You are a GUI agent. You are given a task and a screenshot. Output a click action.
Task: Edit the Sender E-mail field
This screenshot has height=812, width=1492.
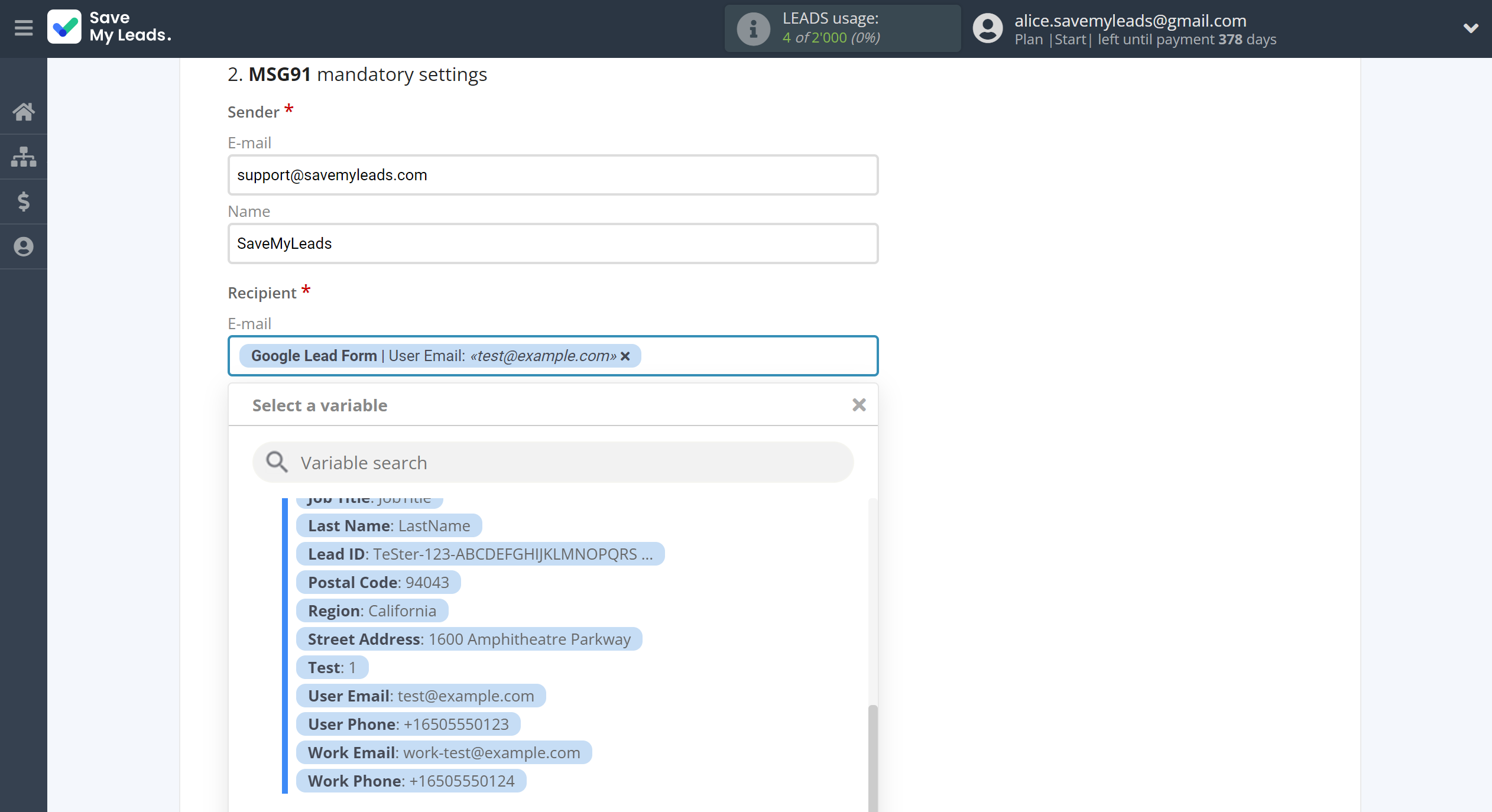553,175
